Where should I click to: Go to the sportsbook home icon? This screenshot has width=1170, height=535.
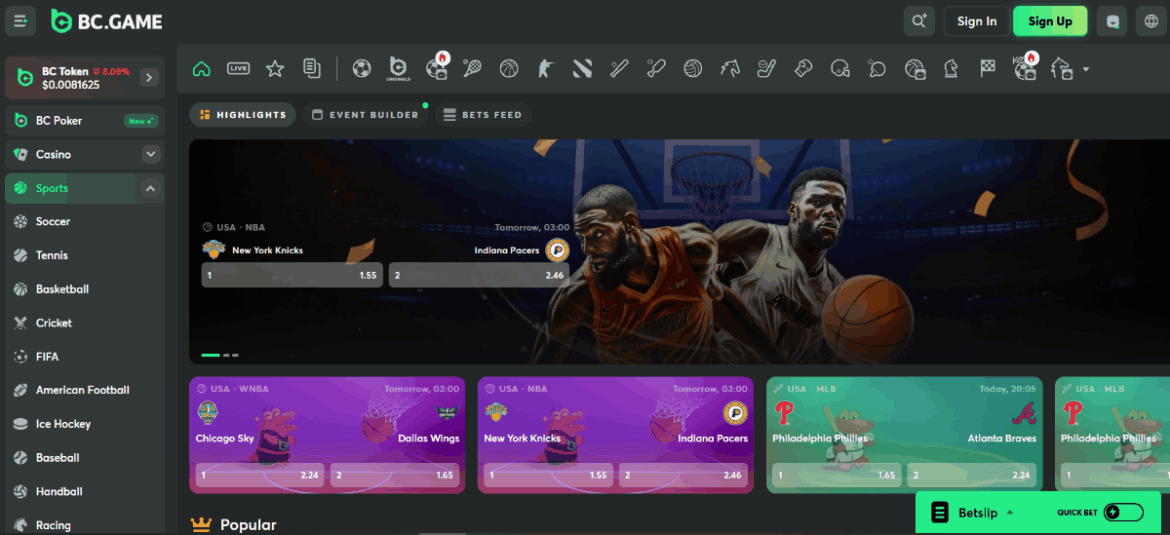click(201, 69)
